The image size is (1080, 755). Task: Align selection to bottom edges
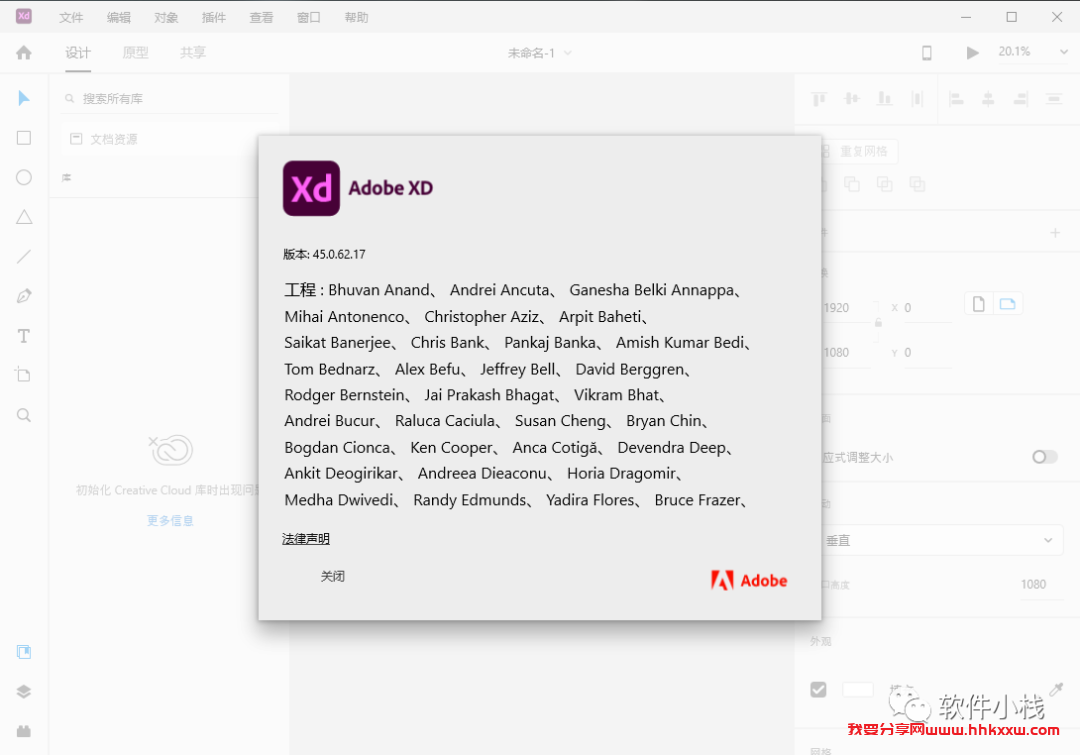884,99
